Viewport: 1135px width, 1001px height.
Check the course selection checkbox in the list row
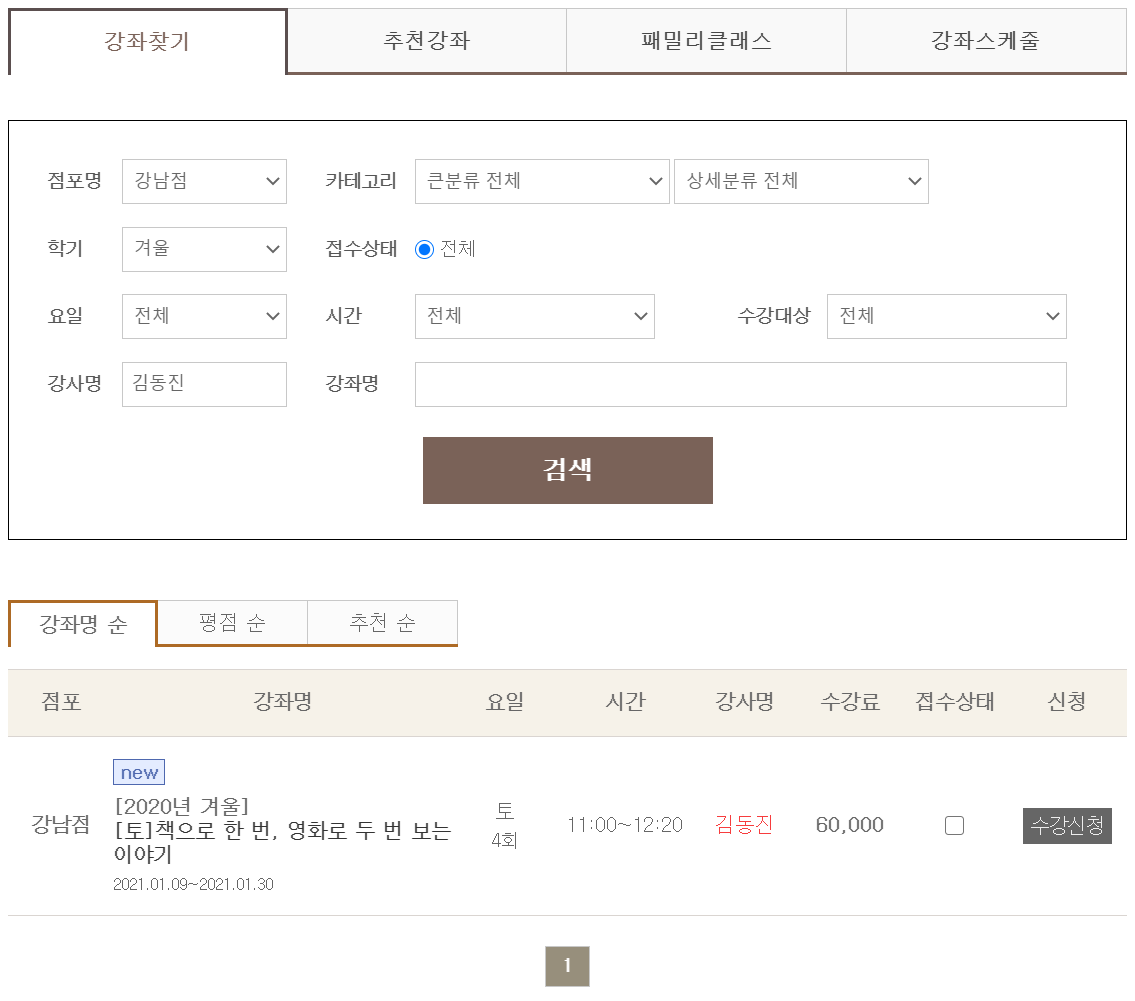pos(953,825)
